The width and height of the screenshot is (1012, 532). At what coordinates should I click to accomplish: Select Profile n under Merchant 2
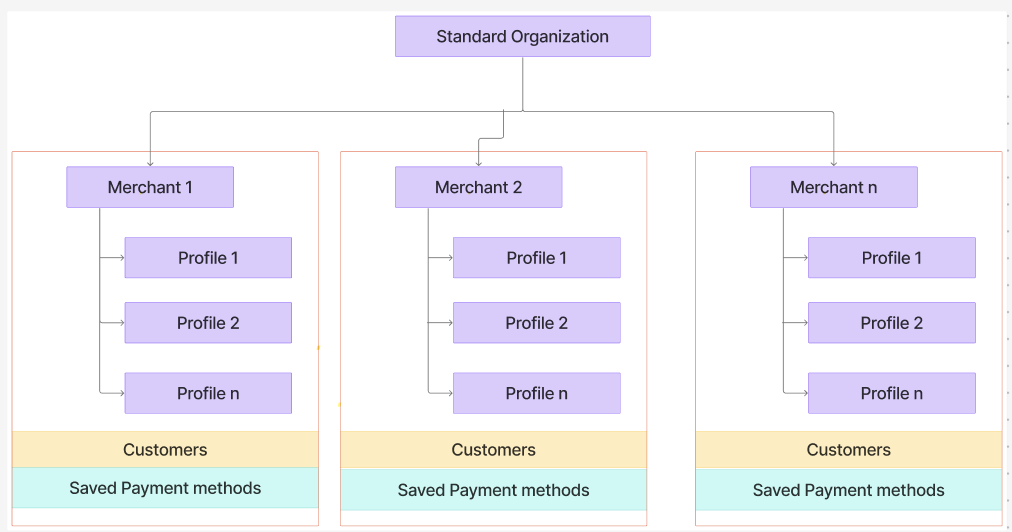point(536,393)
